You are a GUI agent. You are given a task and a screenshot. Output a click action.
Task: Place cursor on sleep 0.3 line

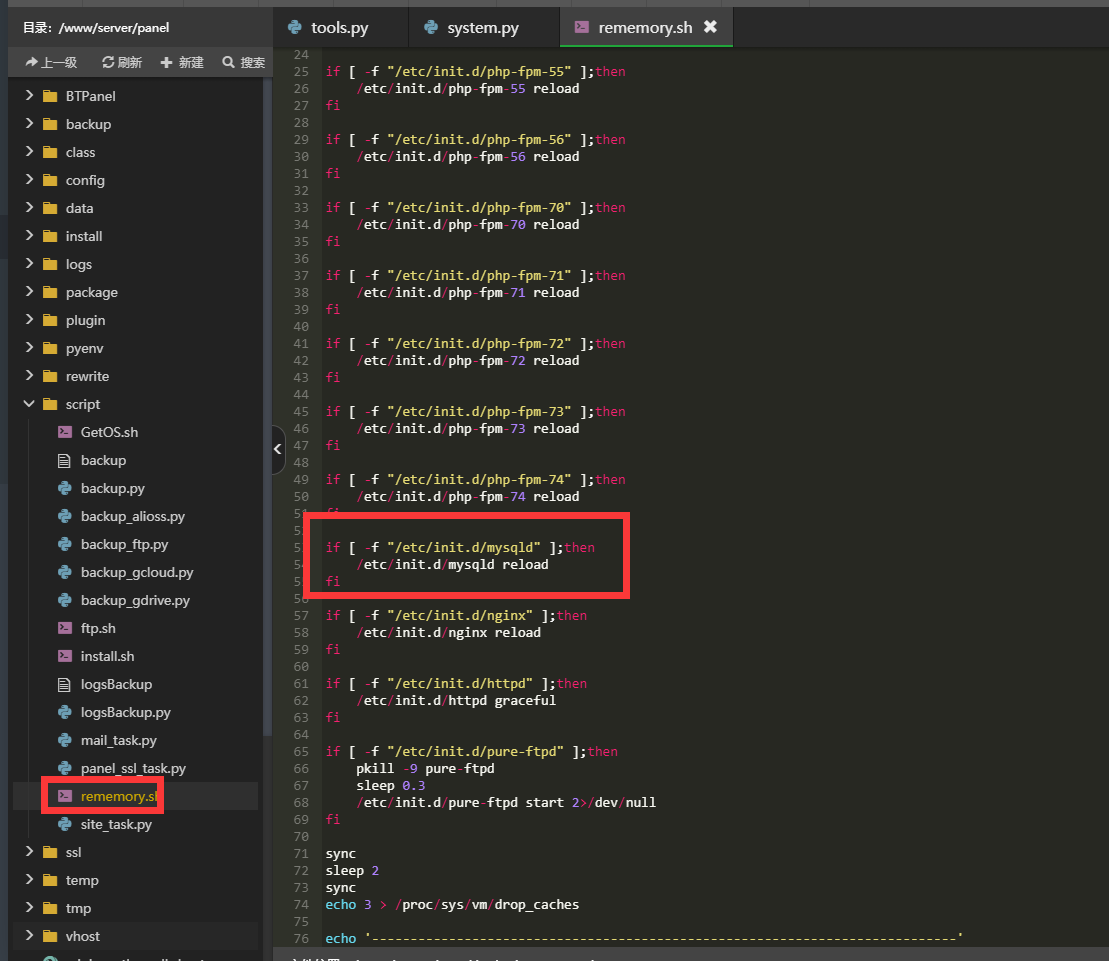click(391, 786)
